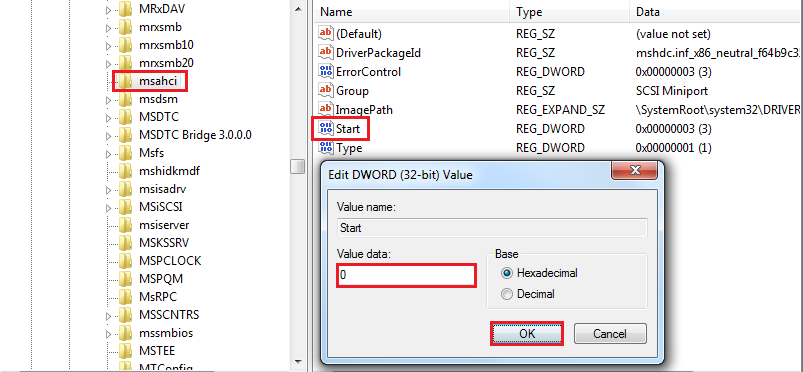Viewport: 803px width, 372px height.
Task: Click the MSKSSRV folder icon
Action: click(x=125, y=242)
